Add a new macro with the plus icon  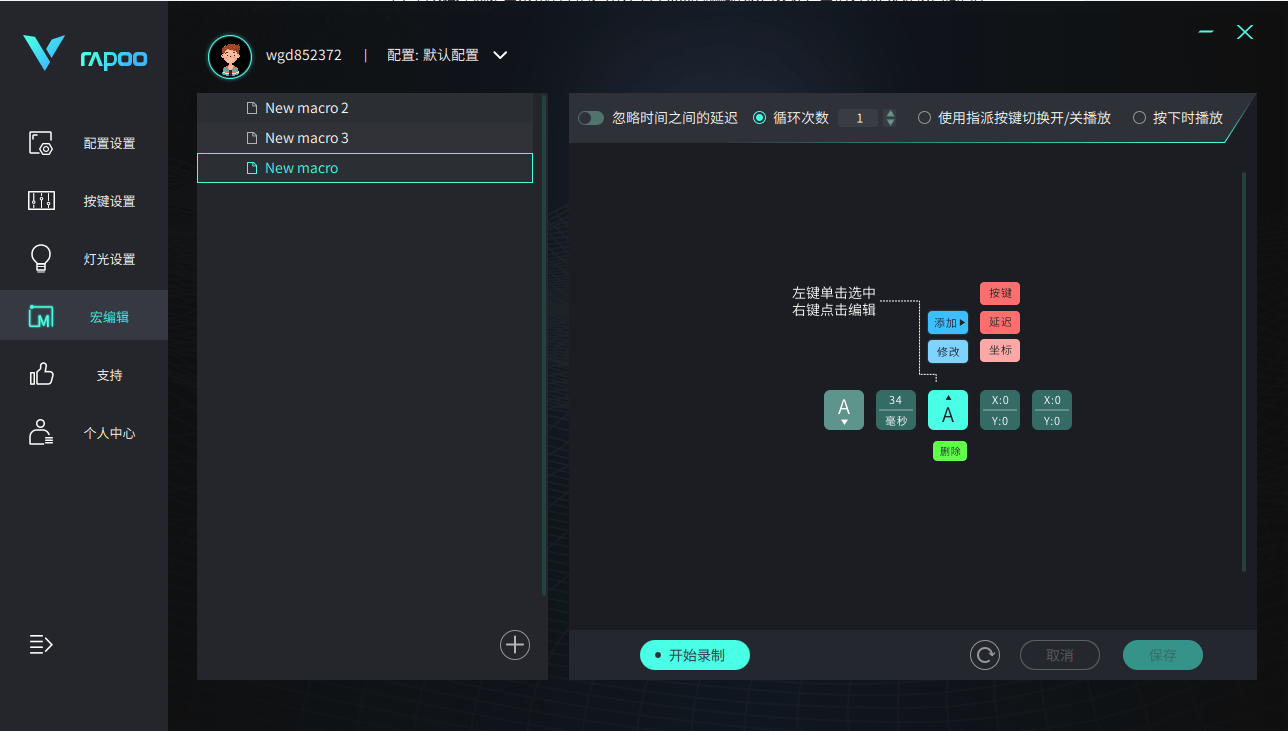515,645
